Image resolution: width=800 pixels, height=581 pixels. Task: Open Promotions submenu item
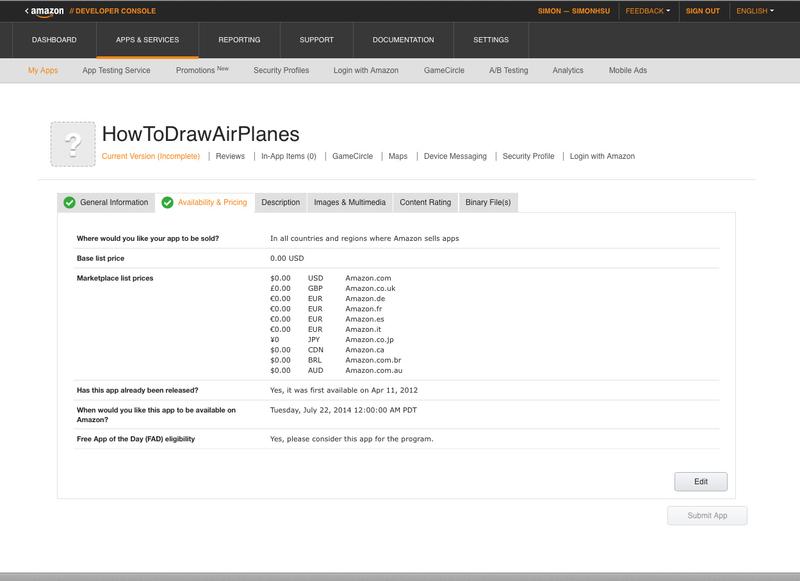(202, 70)
